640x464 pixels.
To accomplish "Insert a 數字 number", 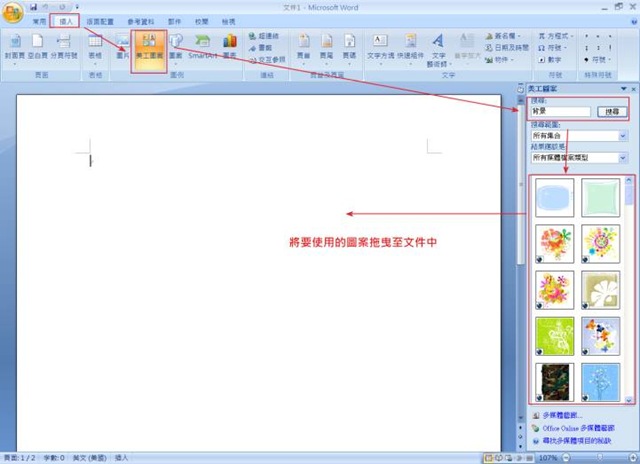I will tap(550, 60).
